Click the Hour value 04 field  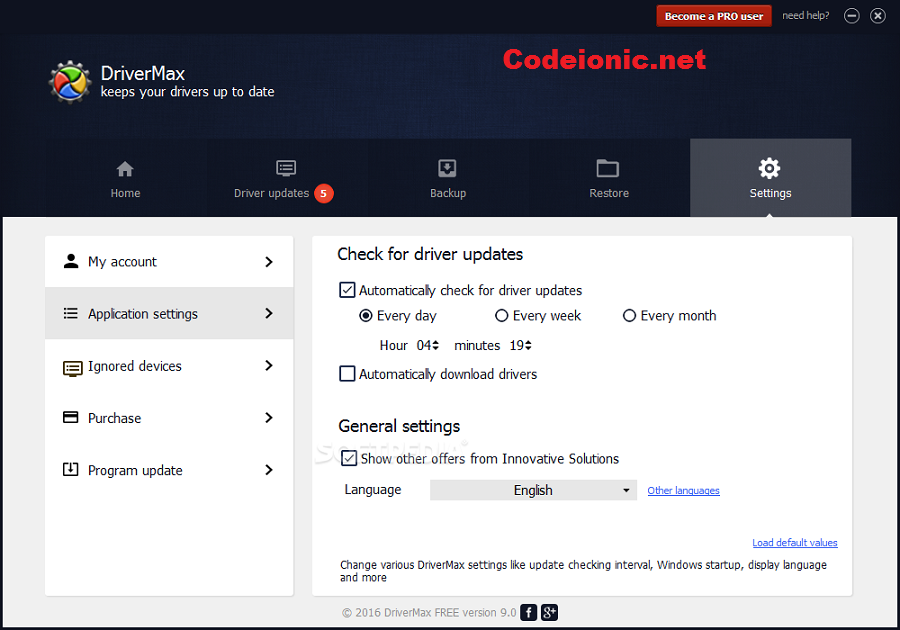pyautogui.click(x=424, y=345)
